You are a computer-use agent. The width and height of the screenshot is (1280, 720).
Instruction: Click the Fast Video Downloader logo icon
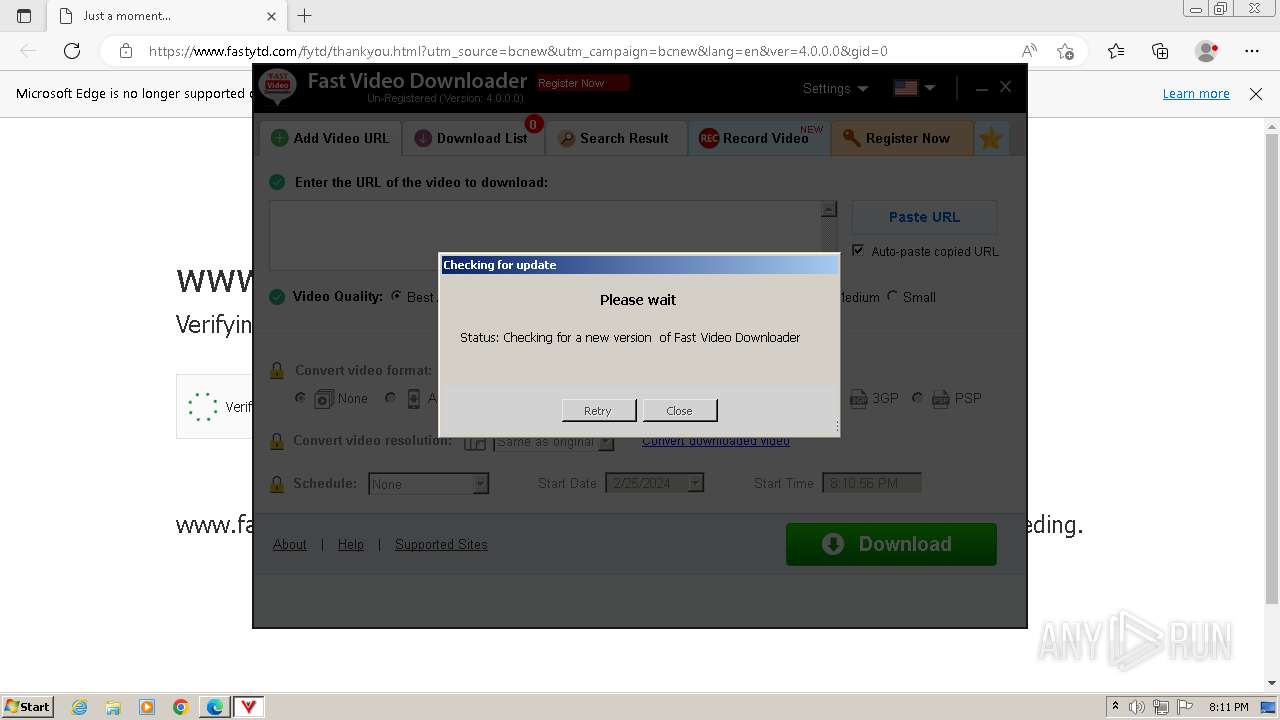278,88
